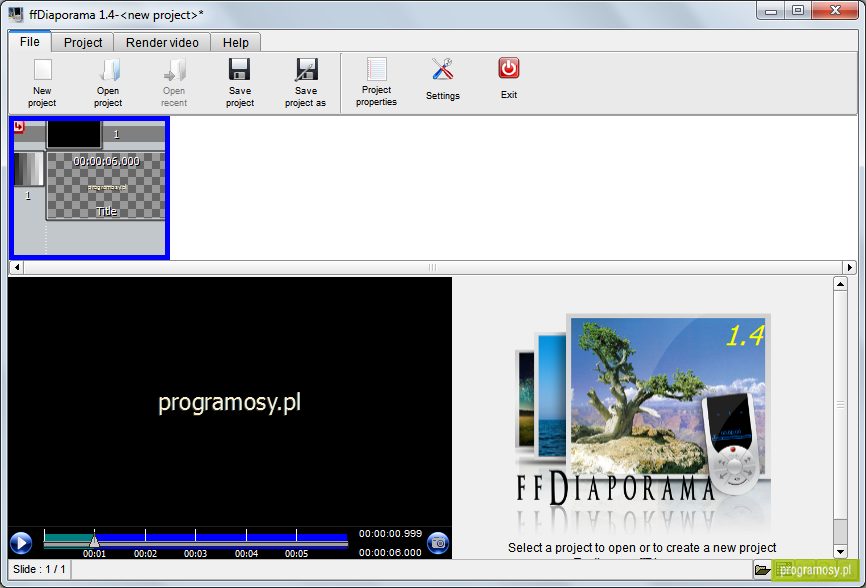Click the 'Slide : 1 / 1' status text
This screenshot has width=866, height=588.
(39, 569)
